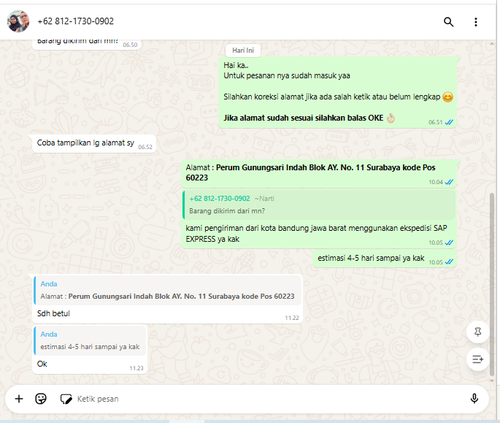Open contact profile picture in header
Viewport: 500px width, 423px height.
tap(18, 21)
